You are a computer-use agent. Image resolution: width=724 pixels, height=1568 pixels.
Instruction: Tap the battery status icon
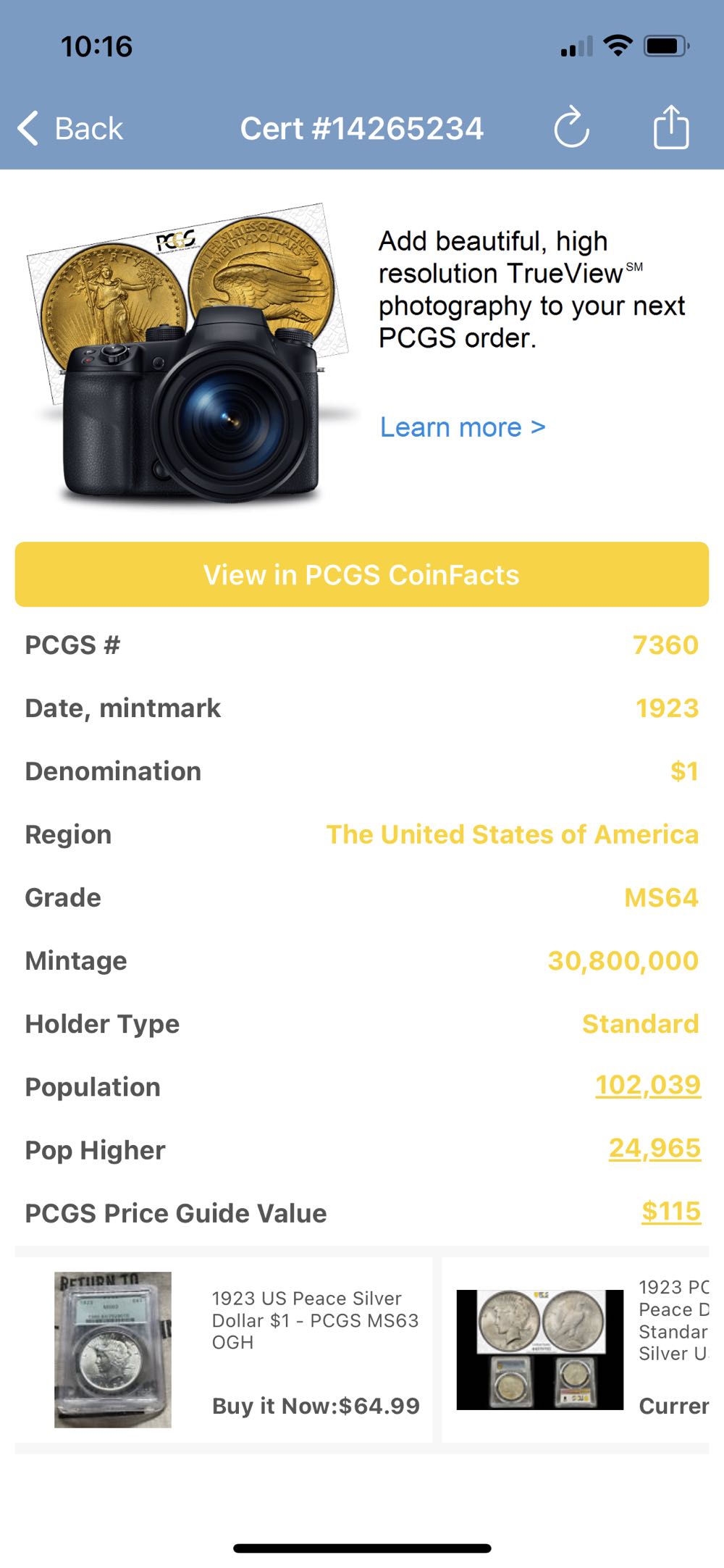point(666,46)
